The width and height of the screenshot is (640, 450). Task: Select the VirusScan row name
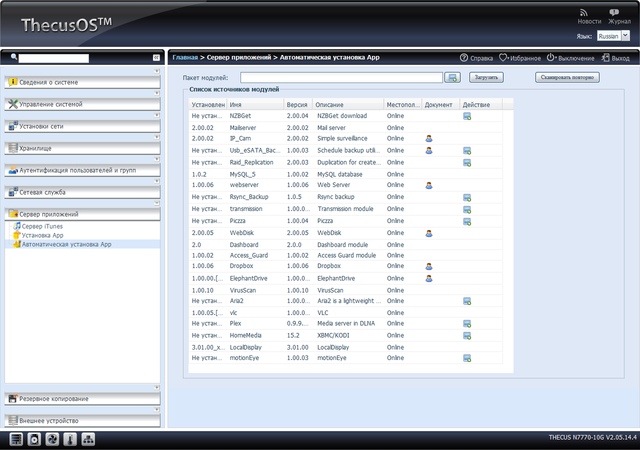pyautogui.click(x=242, y=290)
